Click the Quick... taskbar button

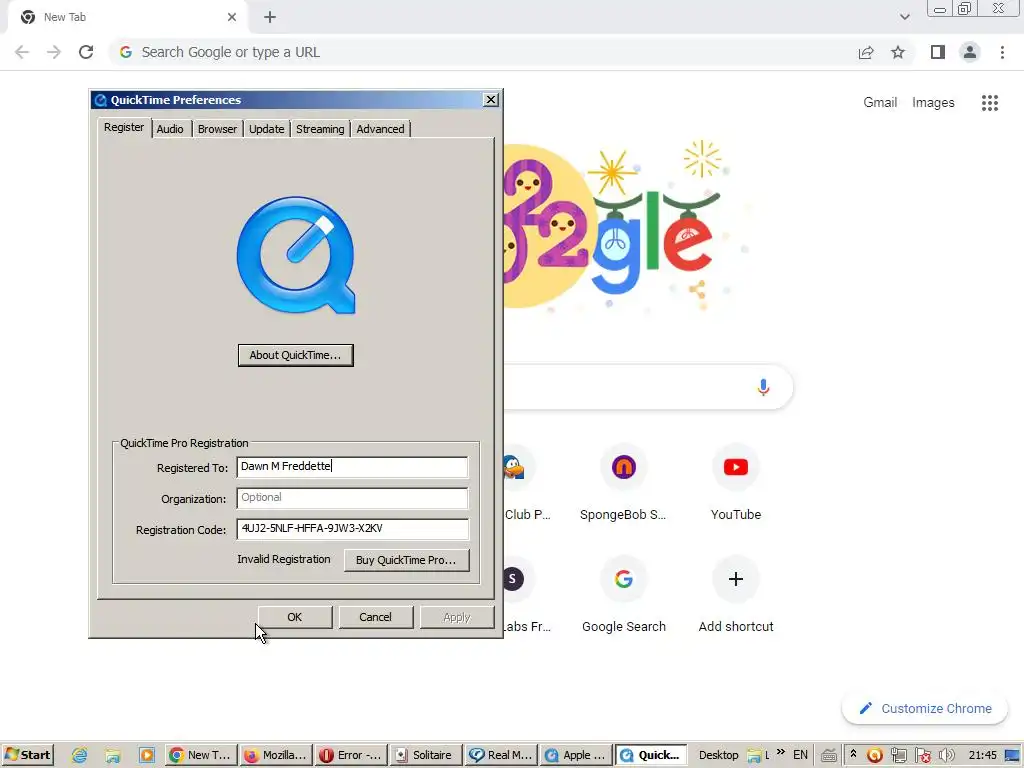(650, 755)
